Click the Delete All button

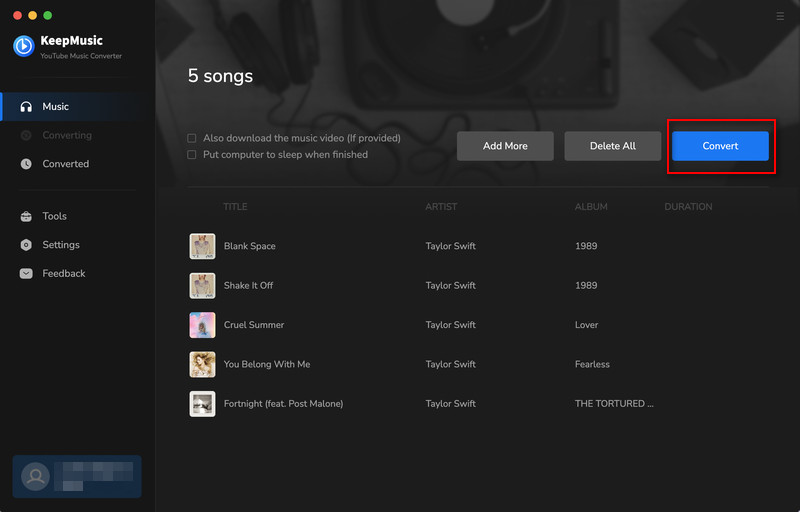point(613,146)
